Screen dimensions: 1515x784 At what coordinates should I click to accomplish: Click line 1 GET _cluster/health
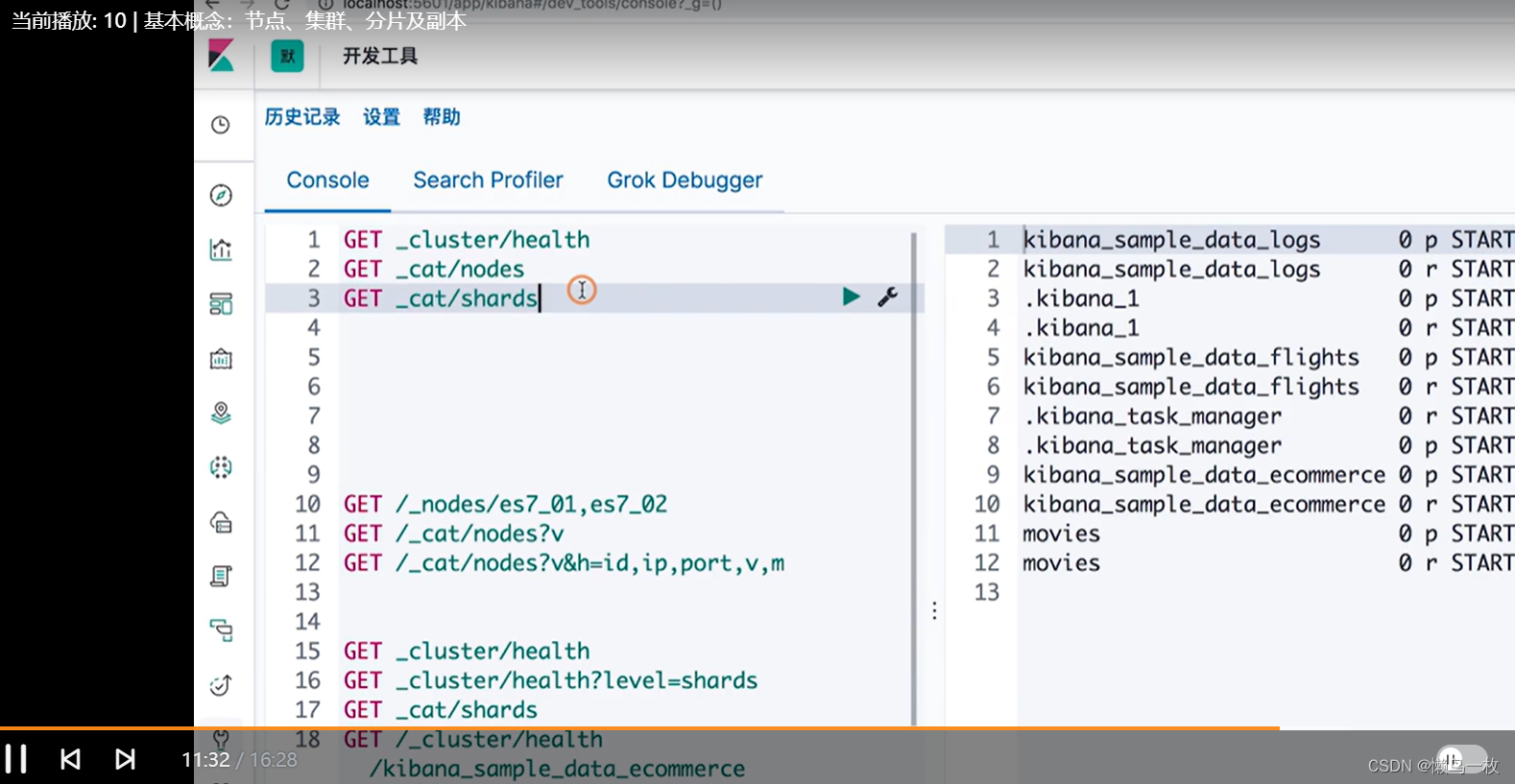click(467, 240)
